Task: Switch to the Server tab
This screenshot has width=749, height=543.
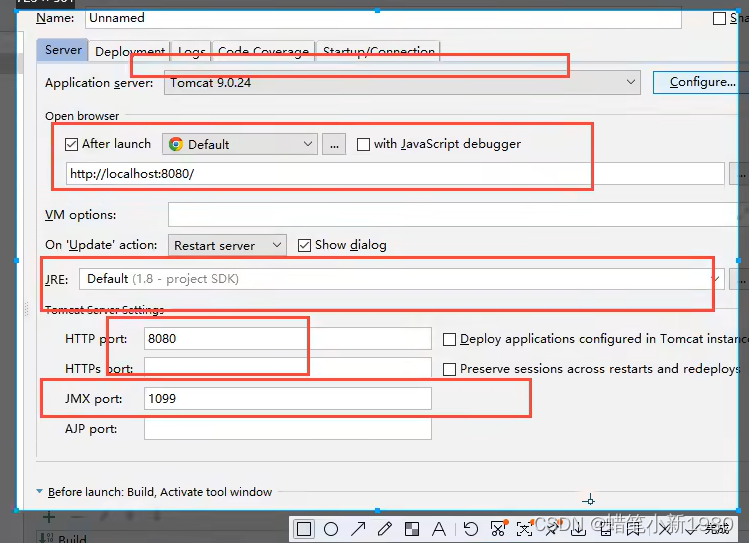Action: (63, 50)
